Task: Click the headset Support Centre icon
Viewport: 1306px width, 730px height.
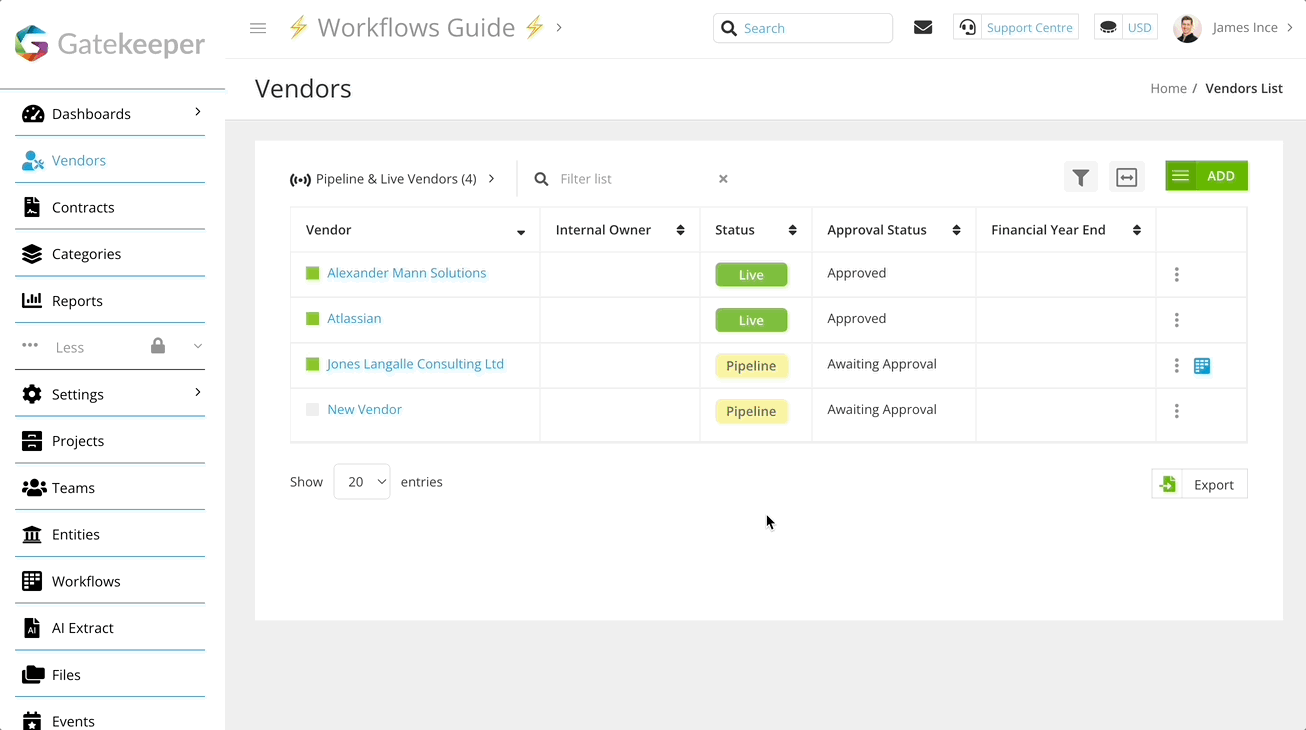Action: [967, 27]
